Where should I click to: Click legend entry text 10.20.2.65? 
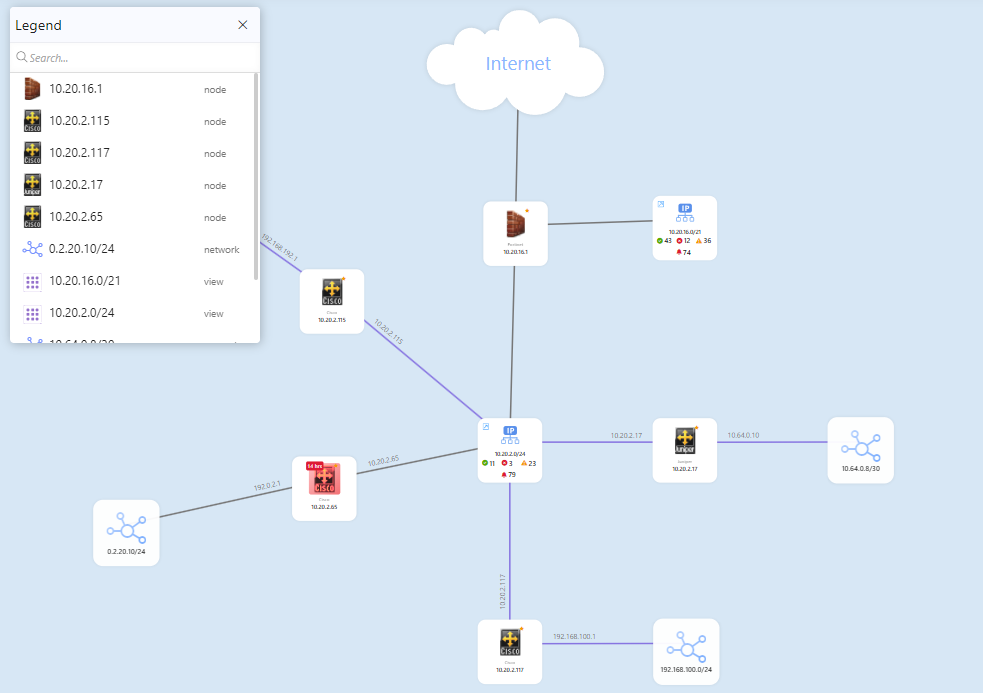point(76,217)
